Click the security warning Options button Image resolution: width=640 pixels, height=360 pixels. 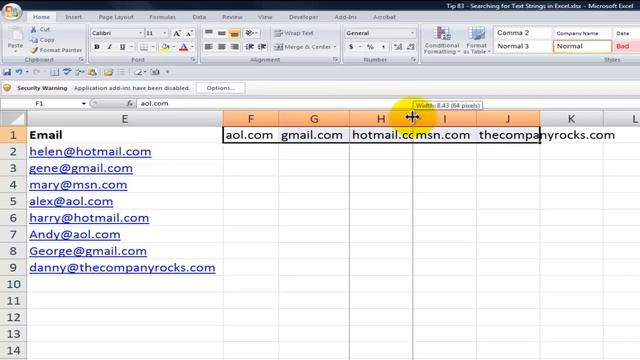point(221,88)
